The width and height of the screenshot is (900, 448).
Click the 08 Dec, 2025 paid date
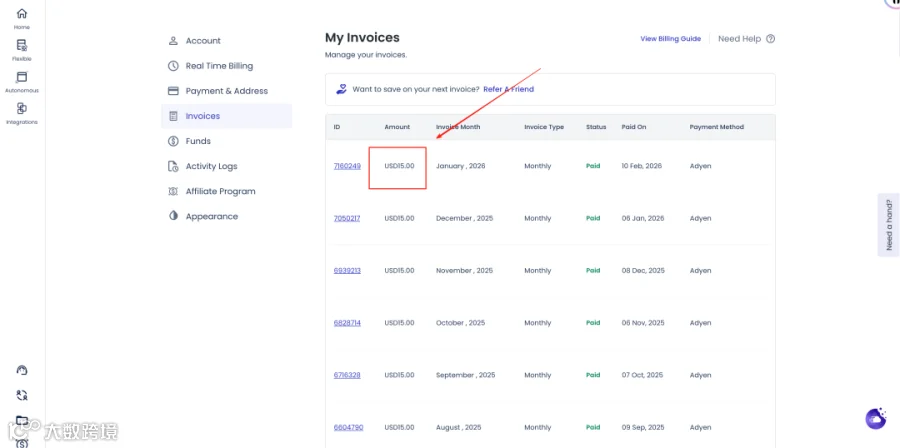coord(643,270)
